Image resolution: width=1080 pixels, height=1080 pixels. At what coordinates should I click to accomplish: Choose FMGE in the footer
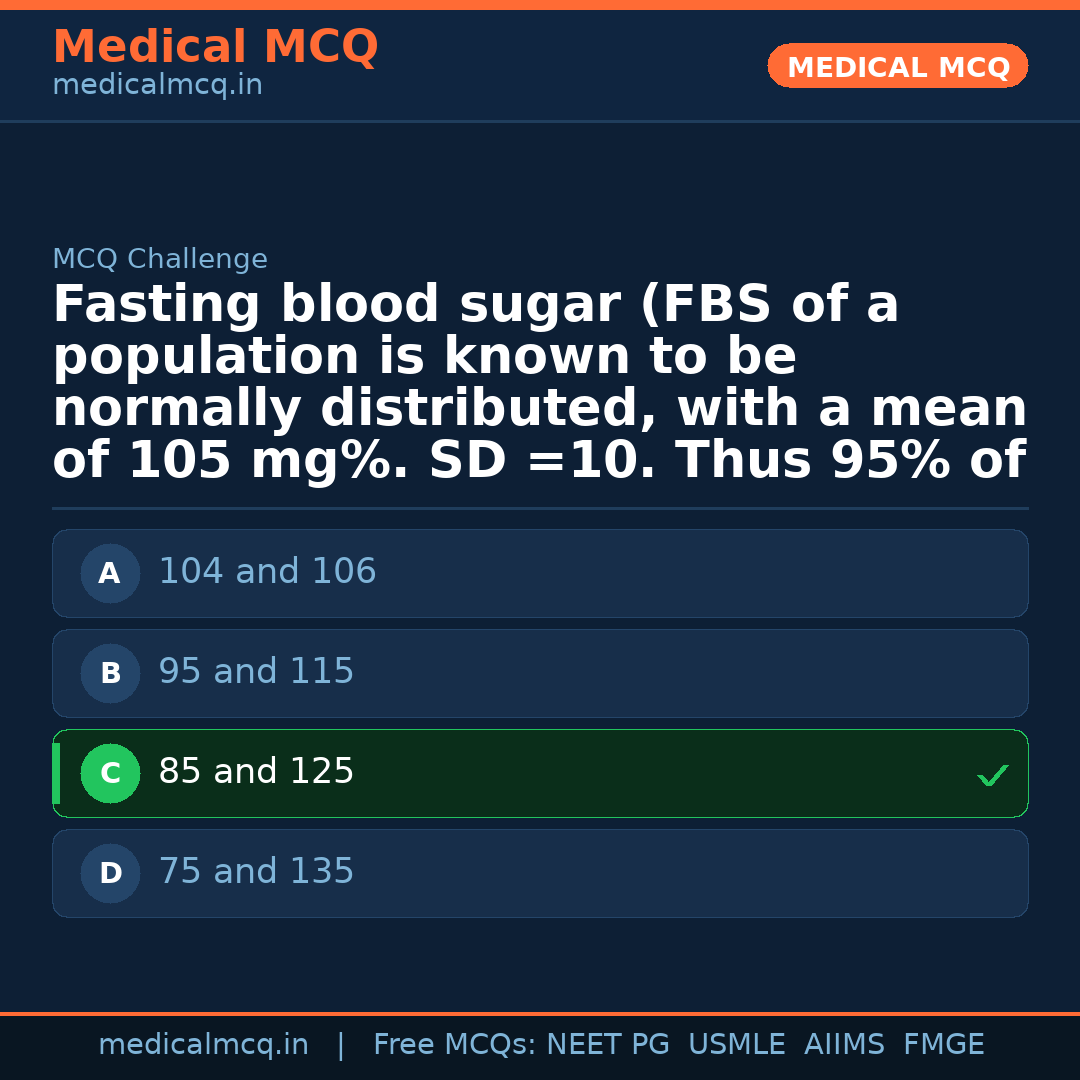tap(943, 1045)
